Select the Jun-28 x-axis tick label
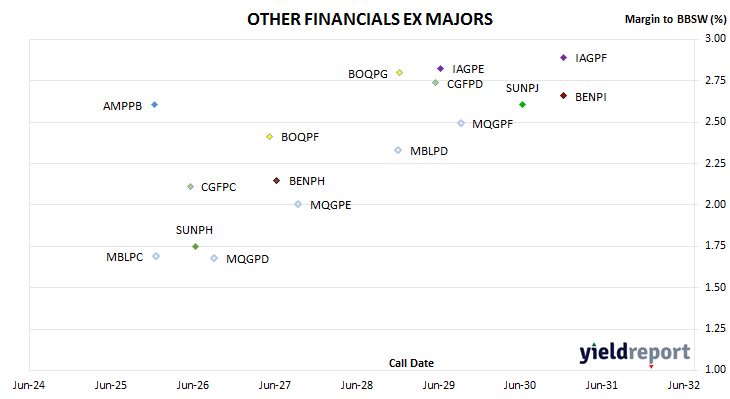 coord(357,385)
